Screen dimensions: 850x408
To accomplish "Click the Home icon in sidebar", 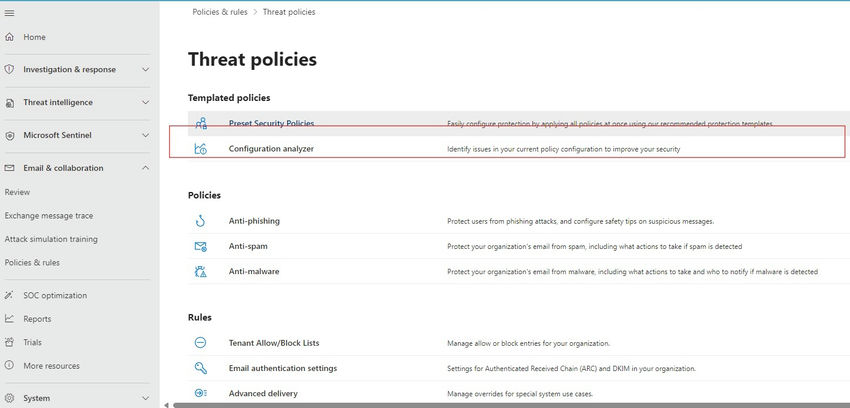I will (10, 37).
